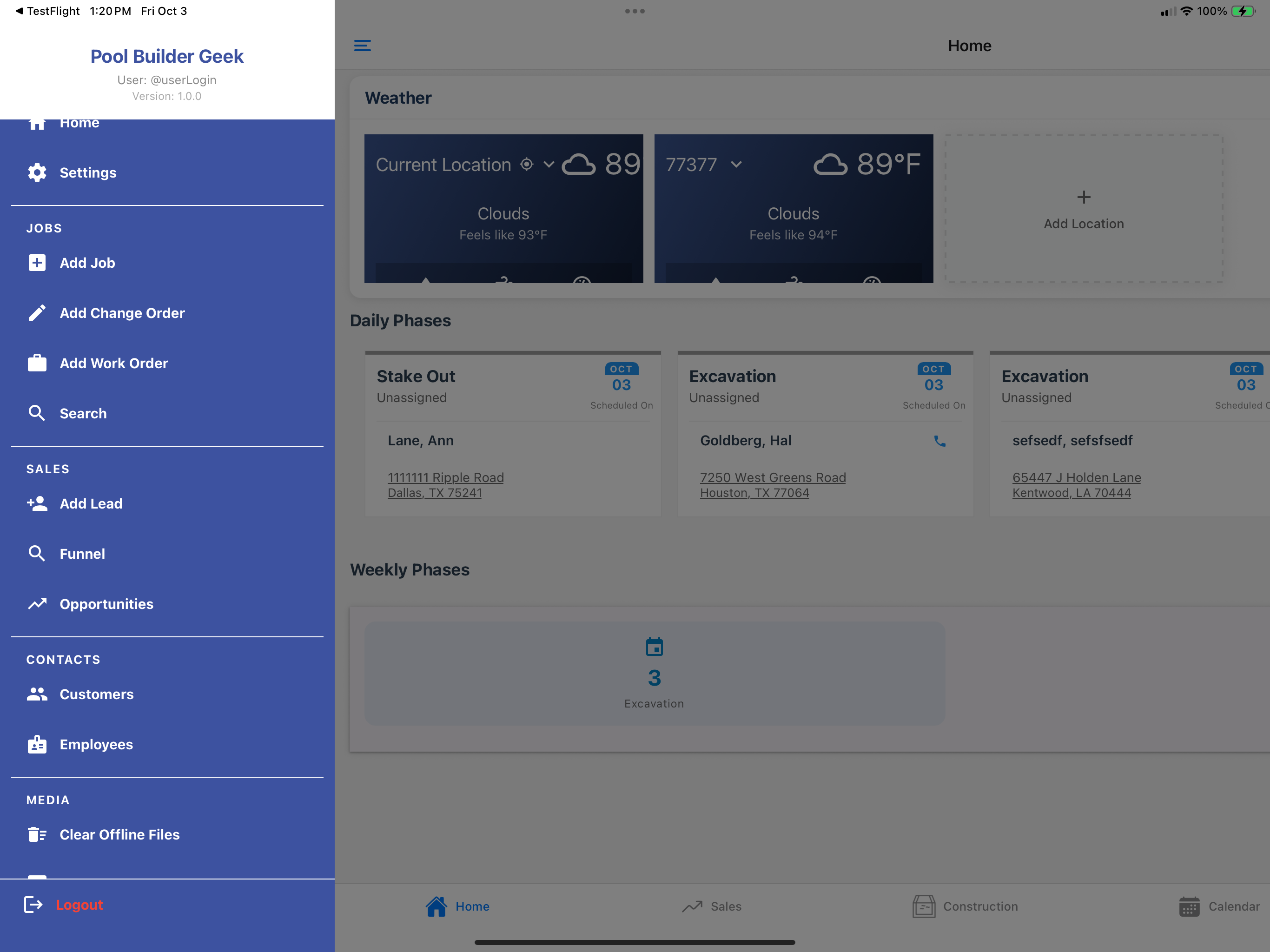The width and height of the screenshot is (1270, 952).
Task: Tap the hamburger menu icon
Action: [x=362, y=46]
